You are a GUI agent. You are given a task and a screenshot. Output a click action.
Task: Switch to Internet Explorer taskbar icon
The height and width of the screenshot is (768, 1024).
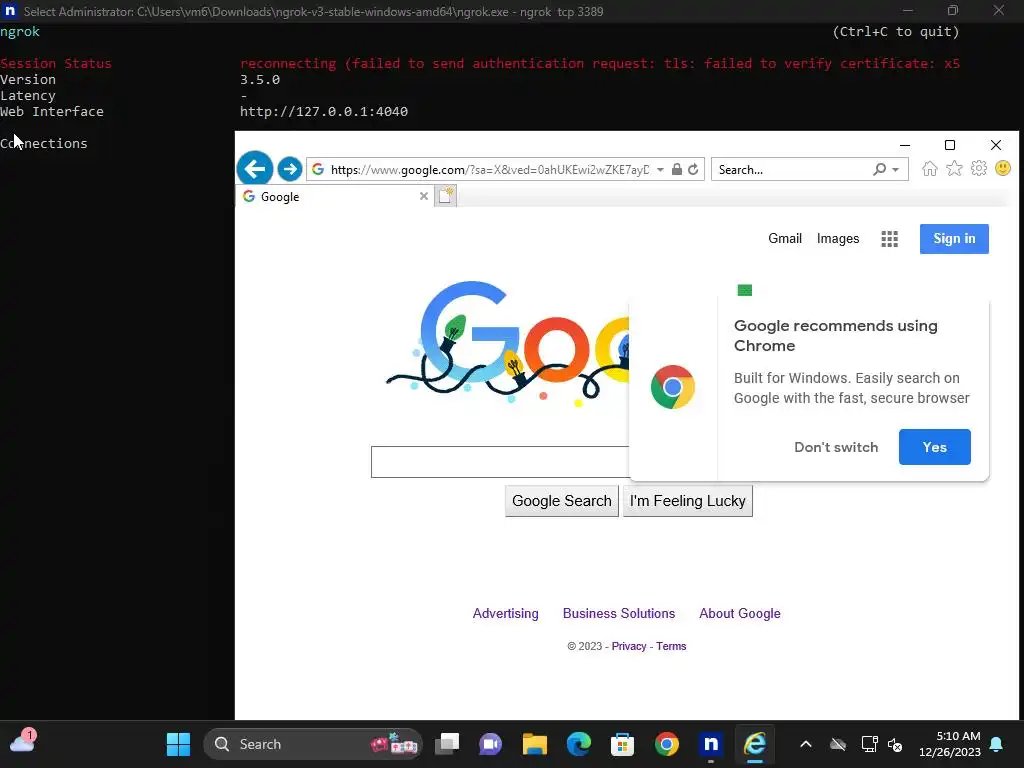pyautogui.click(x=754, y=744)
